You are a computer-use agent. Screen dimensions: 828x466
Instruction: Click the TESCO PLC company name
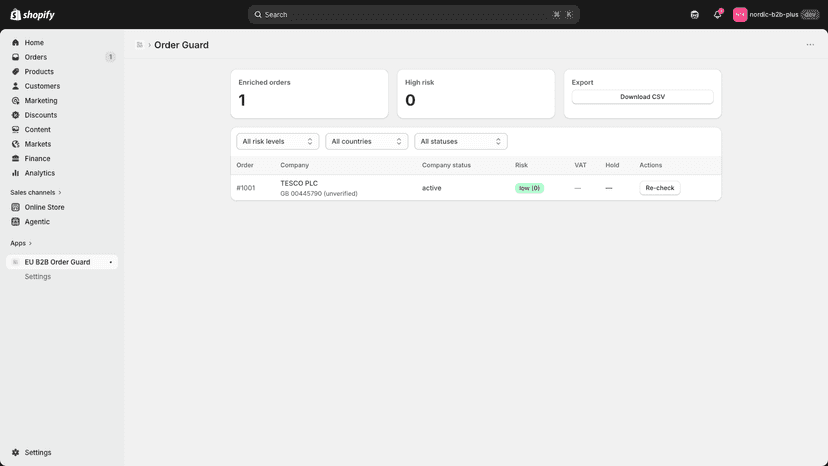pos(299,183)
